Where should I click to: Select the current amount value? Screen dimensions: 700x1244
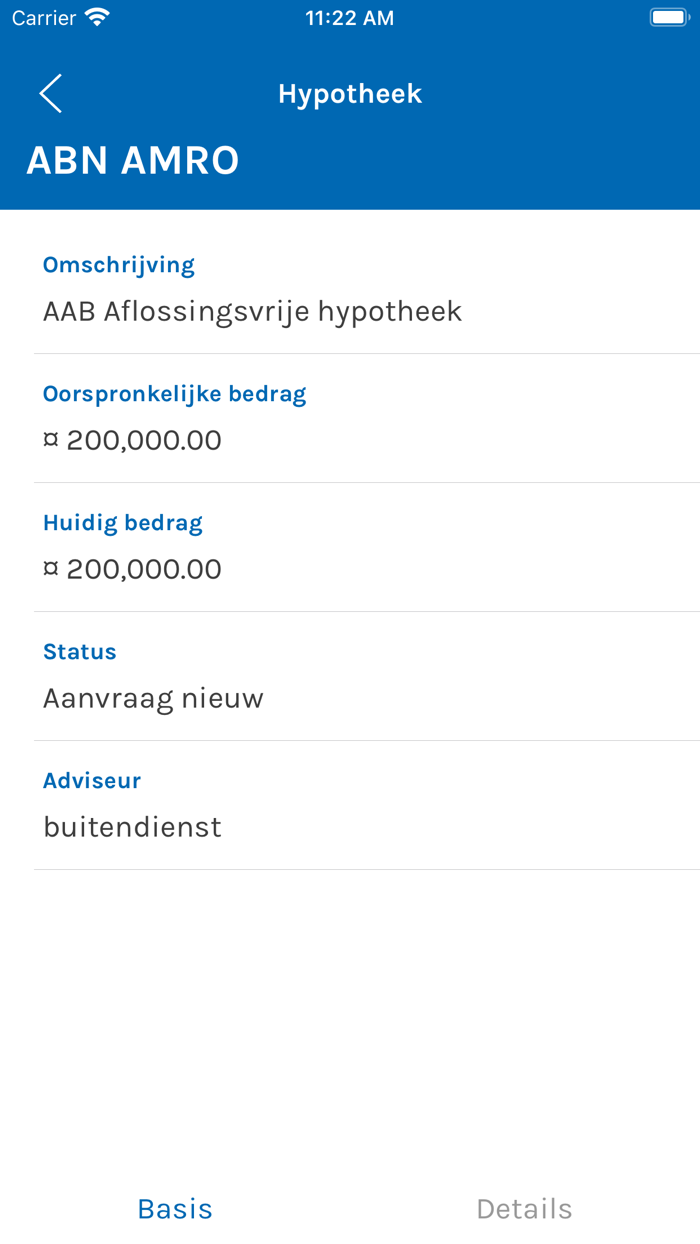(x=131, y=569)
